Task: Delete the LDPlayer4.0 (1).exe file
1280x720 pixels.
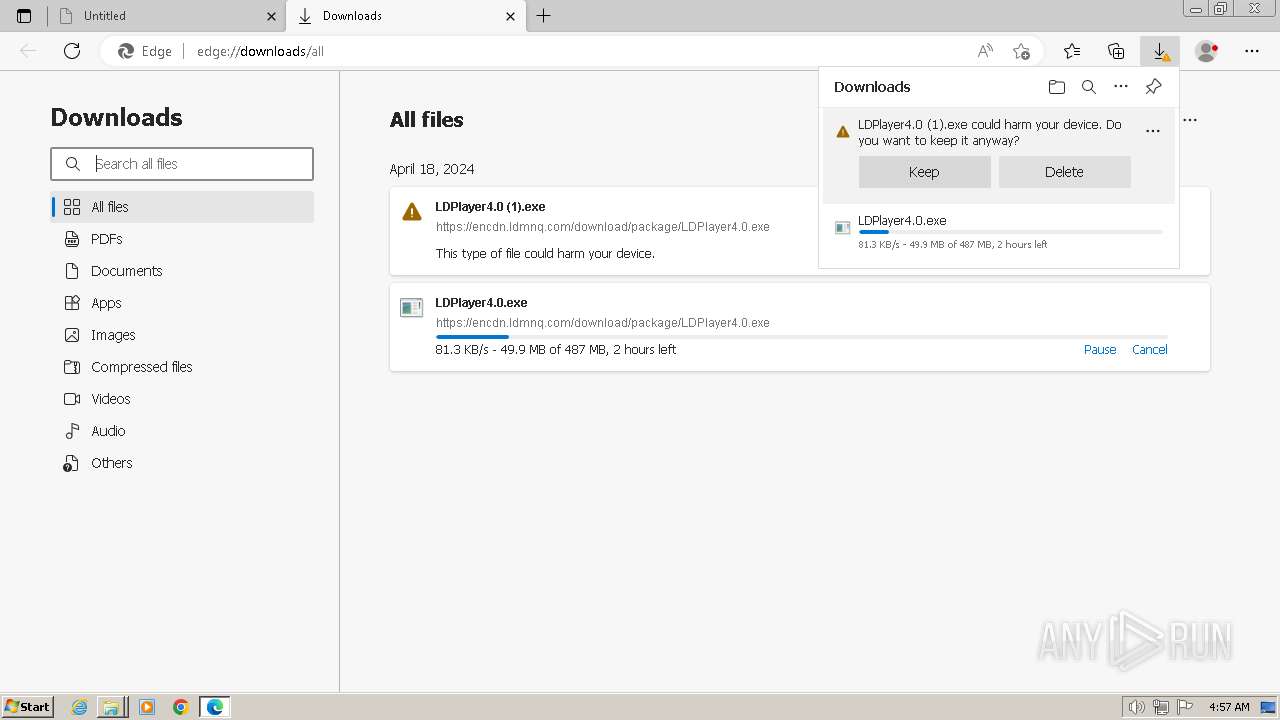Action: click(x=1064, y=172)
